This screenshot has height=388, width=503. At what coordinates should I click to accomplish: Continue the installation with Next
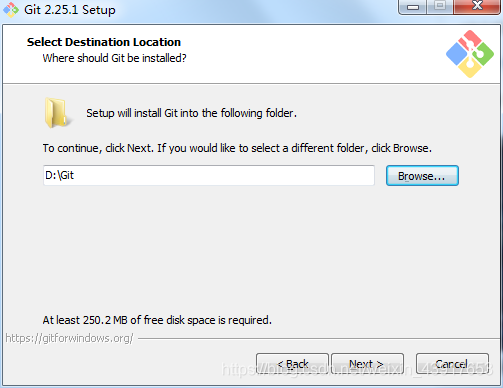click(367, 364)
